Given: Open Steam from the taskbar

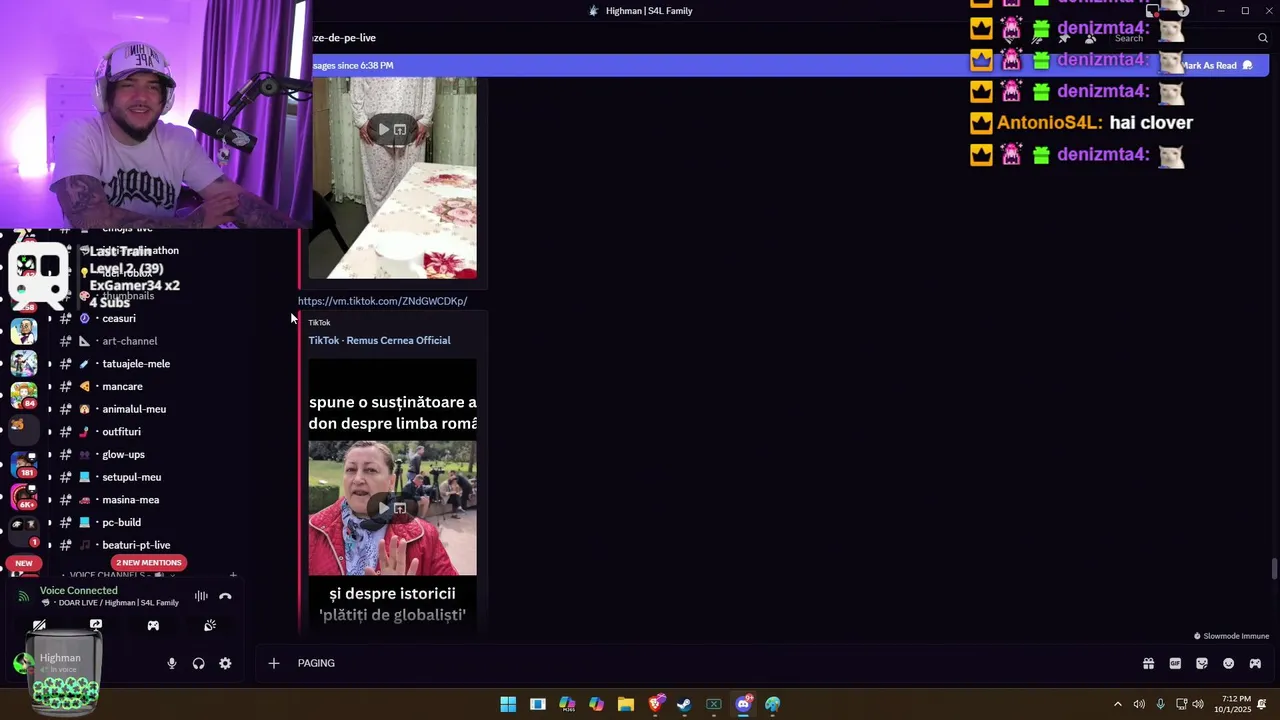Looking at the screenshot, I should [684, 704].
